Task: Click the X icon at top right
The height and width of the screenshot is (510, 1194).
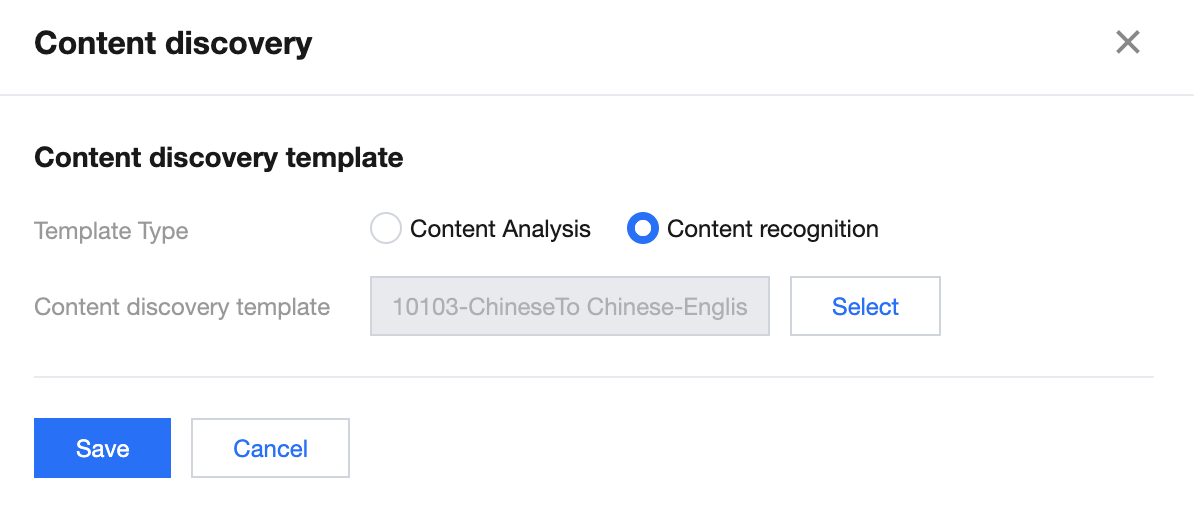Action: [x=1127, y=43]
